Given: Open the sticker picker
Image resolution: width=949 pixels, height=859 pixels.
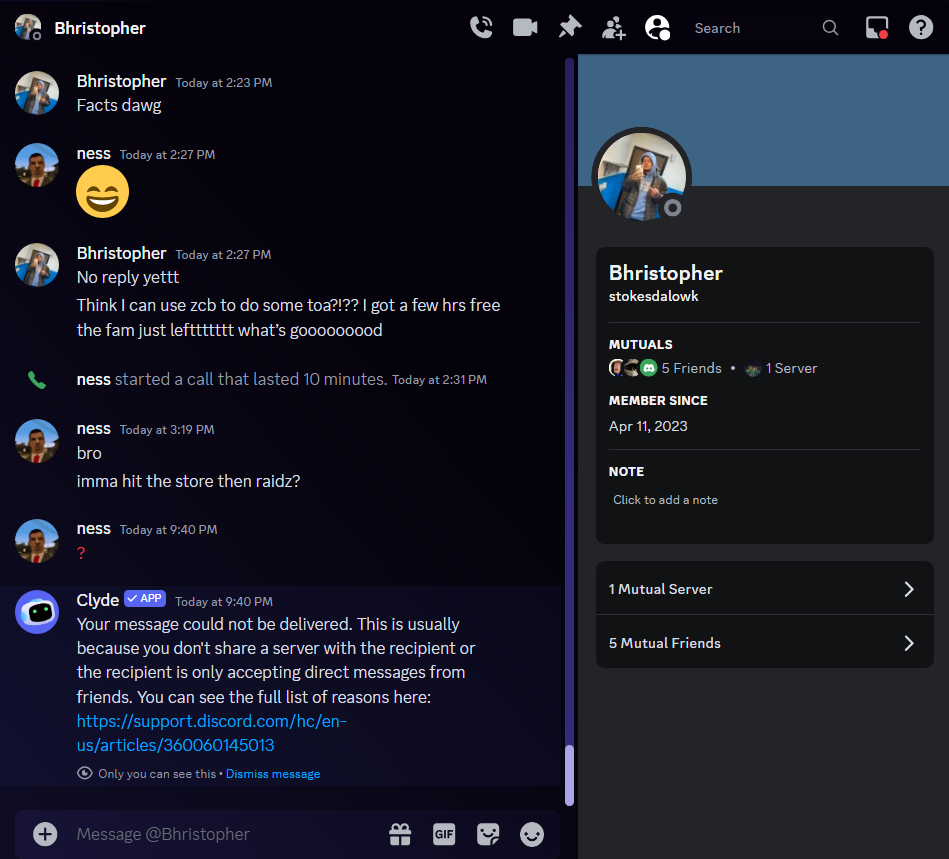Looking at the screenshot, I should (488, 834).
